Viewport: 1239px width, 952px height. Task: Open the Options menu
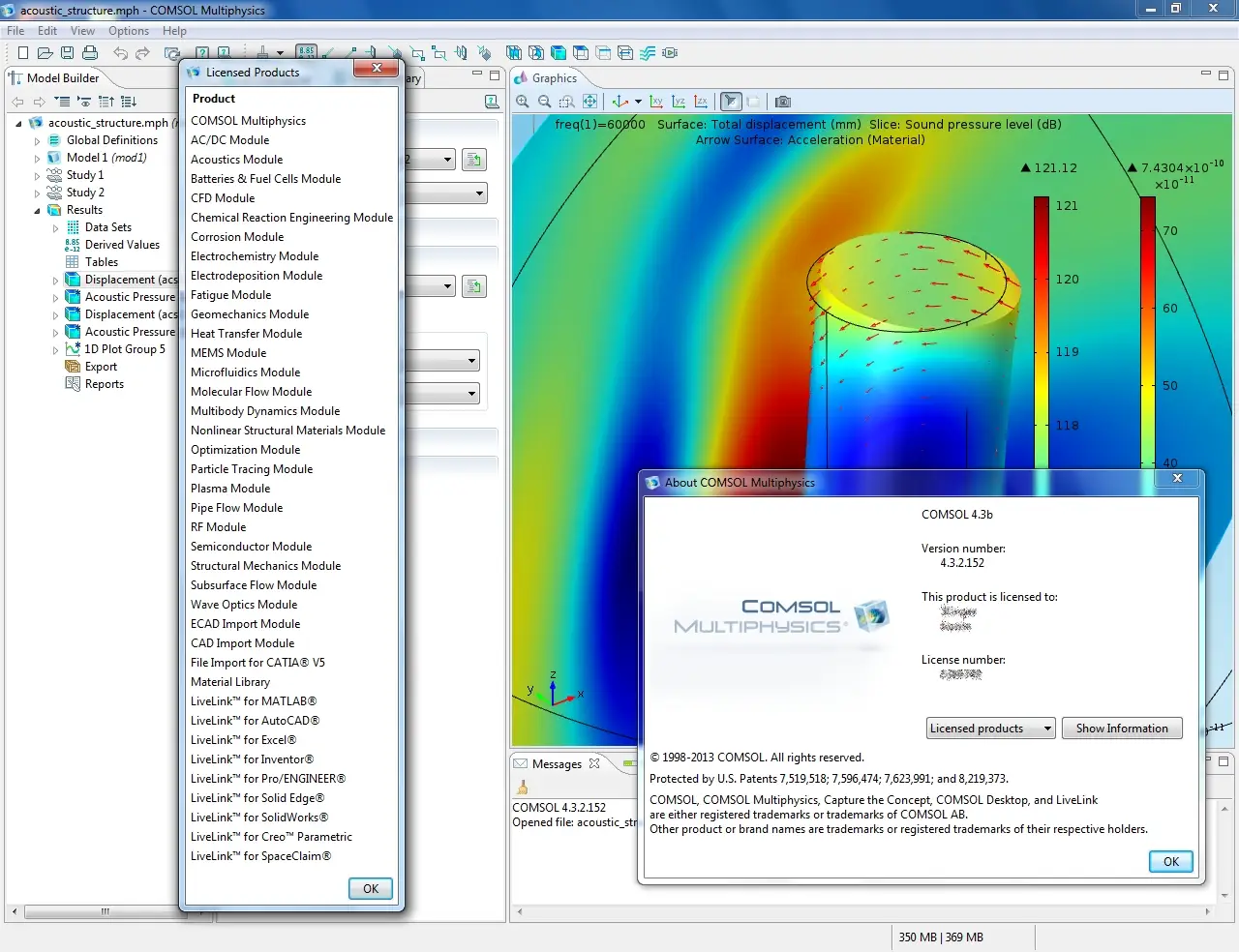(x=129, y=31)
